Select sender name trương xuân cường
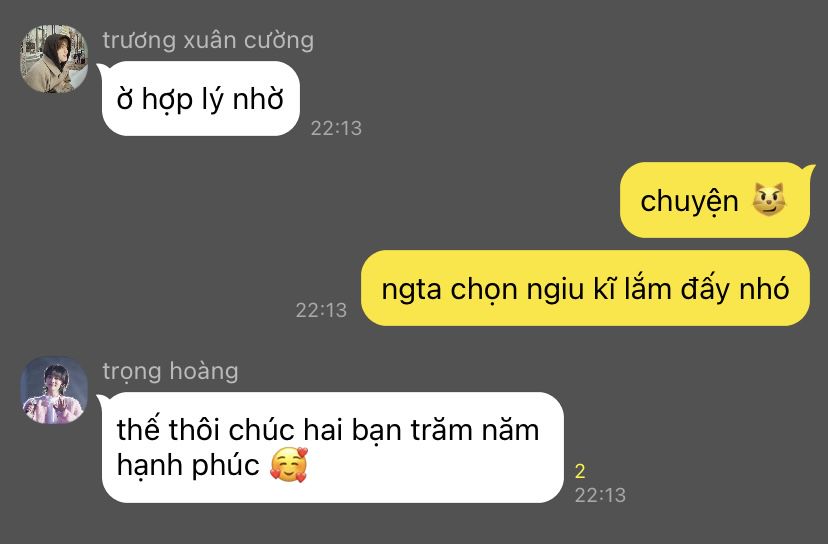This screenshot has height=544, width=828. [x=208, y=41]
